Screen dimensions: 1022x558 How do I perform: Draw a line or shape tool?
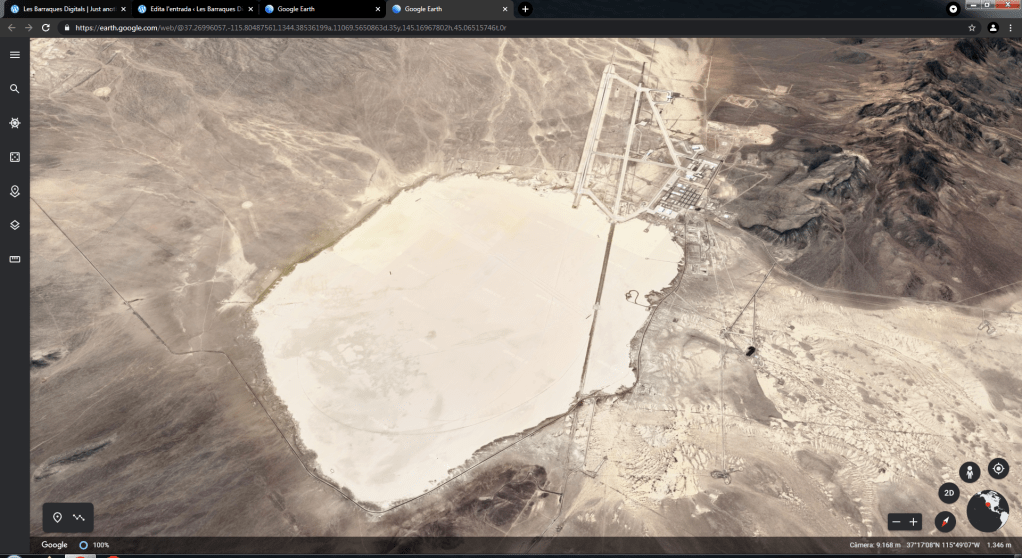(x=79, y=517)
